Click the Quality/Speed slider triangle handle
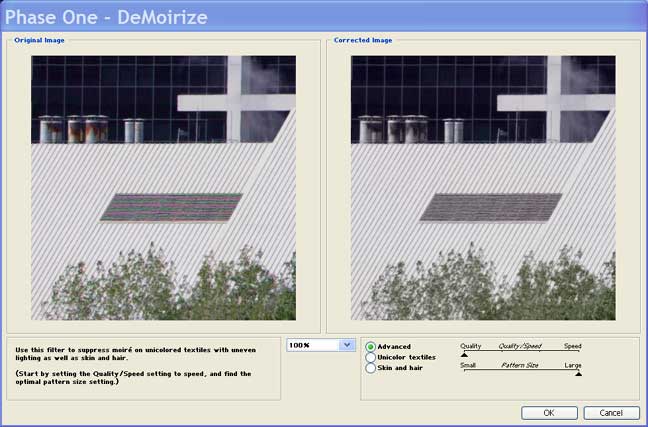 point(464,354)
